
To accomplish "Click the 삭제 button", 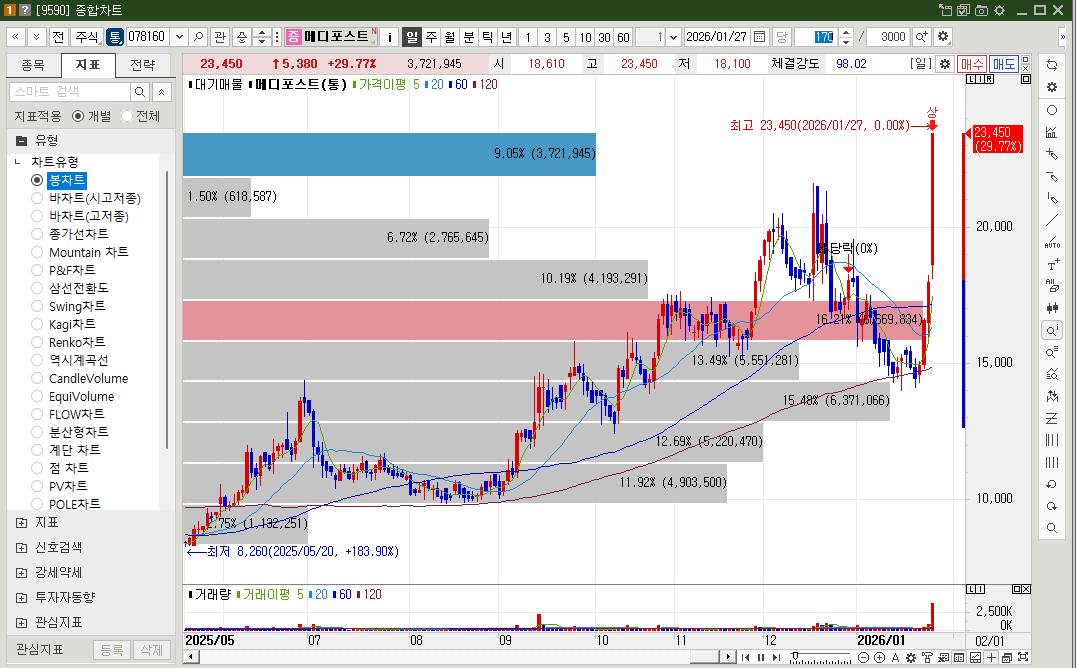I will (152, 649).
